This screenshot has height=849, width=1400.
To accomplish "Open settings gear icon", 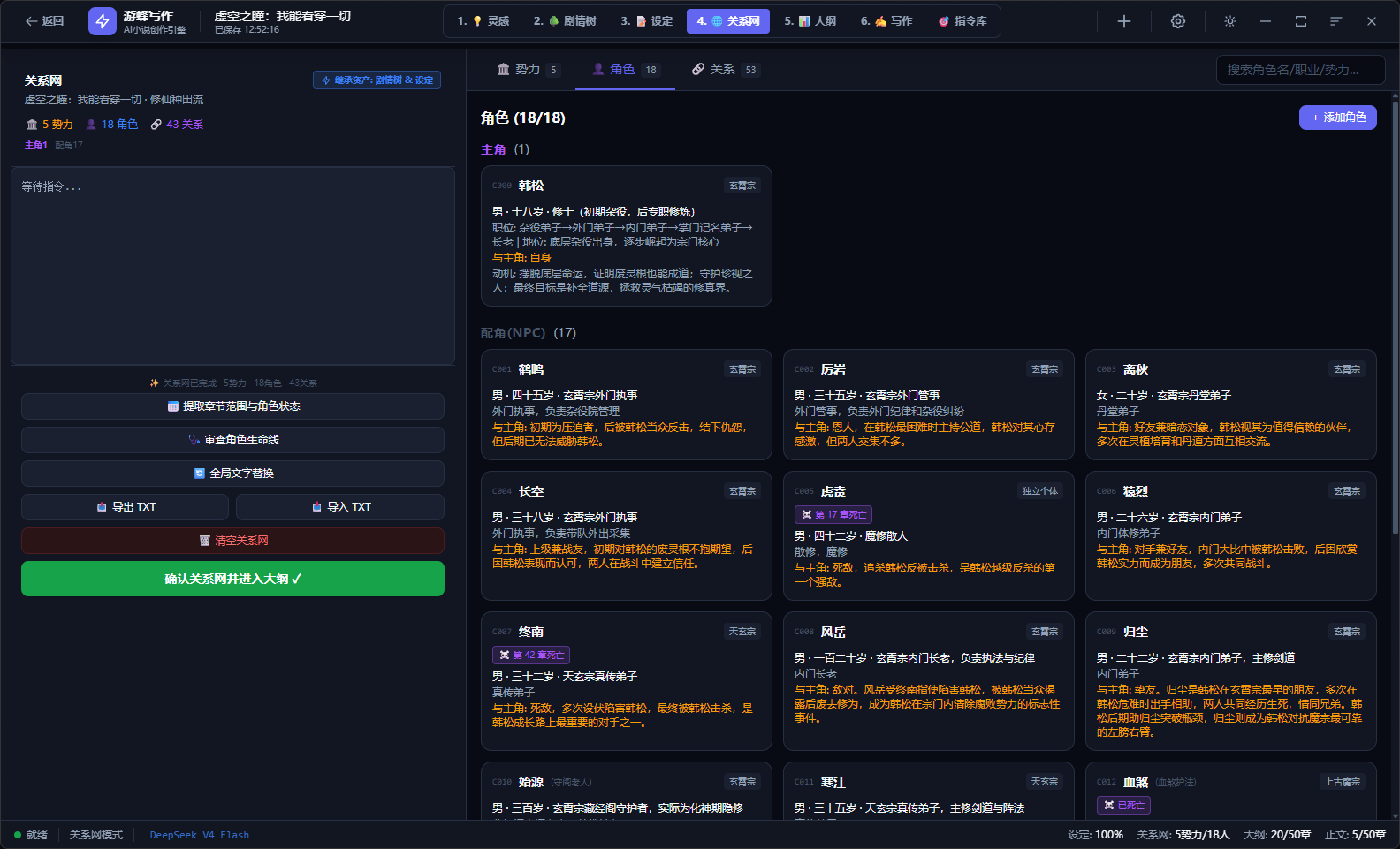I will pyautogui.click(x=1178, y=21).
